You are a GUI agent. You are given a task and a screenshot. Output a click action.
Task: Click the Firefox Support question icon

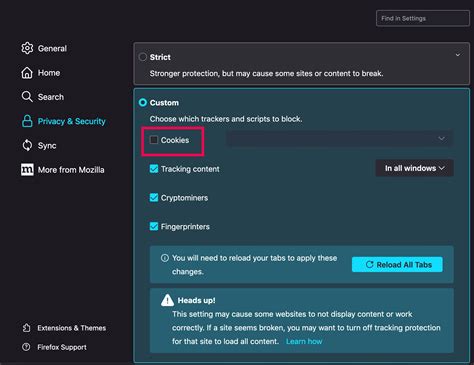26,347
